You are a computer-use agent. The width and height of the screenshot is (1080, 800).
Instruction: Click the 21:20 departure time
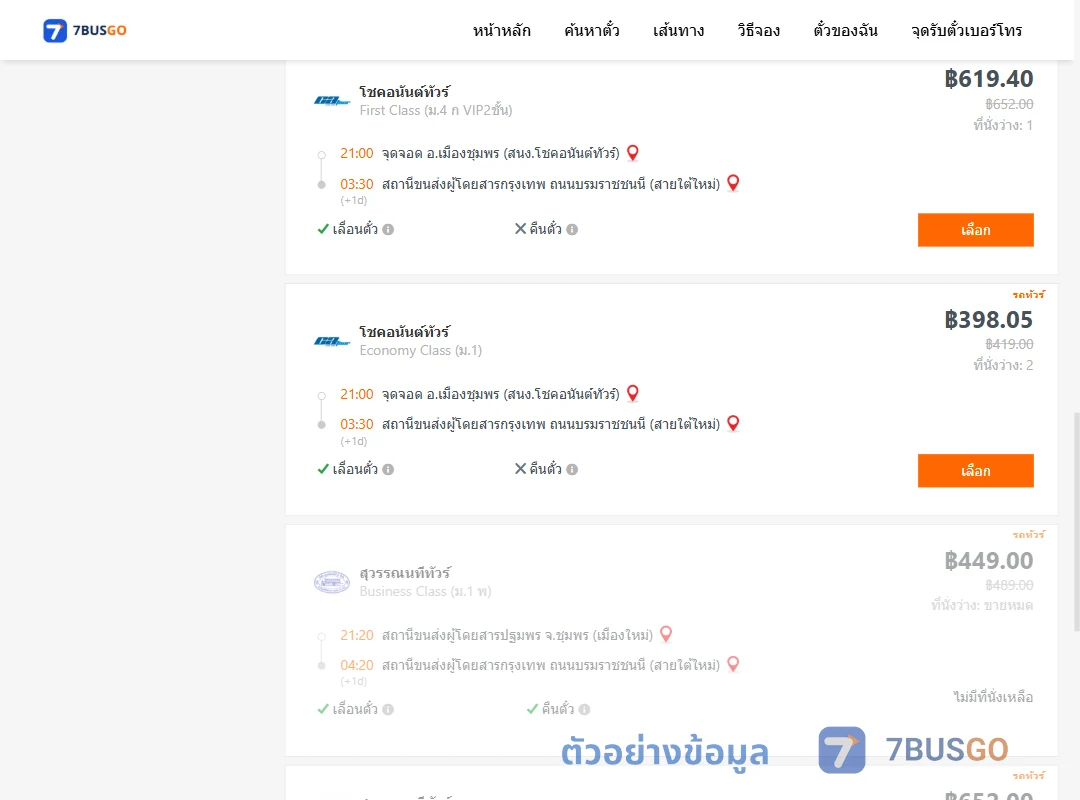pos(357,635)
